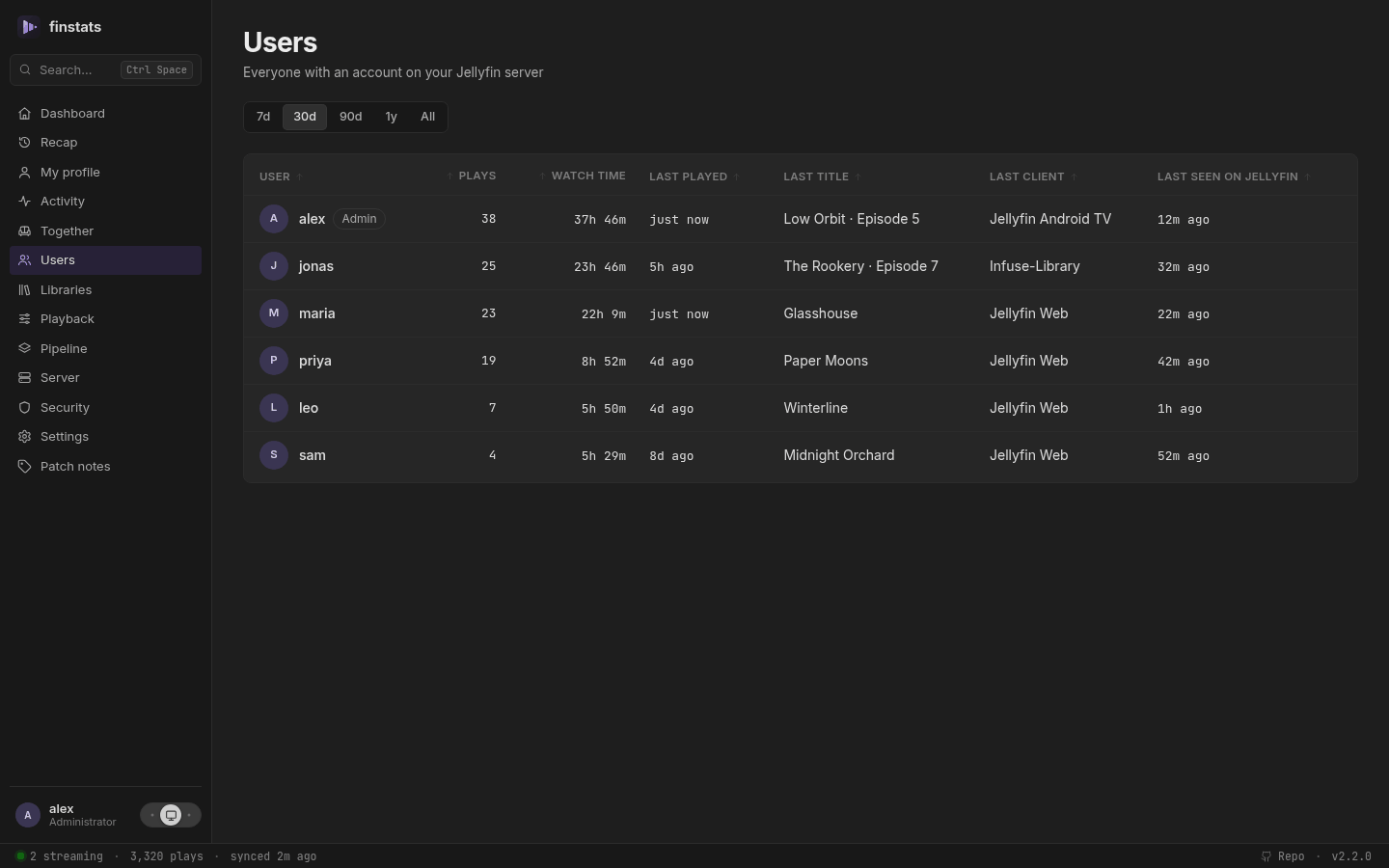The height and width of the screenshot is (868, 1389).
Task: Open user priya's profile
Action: [315, 361]
